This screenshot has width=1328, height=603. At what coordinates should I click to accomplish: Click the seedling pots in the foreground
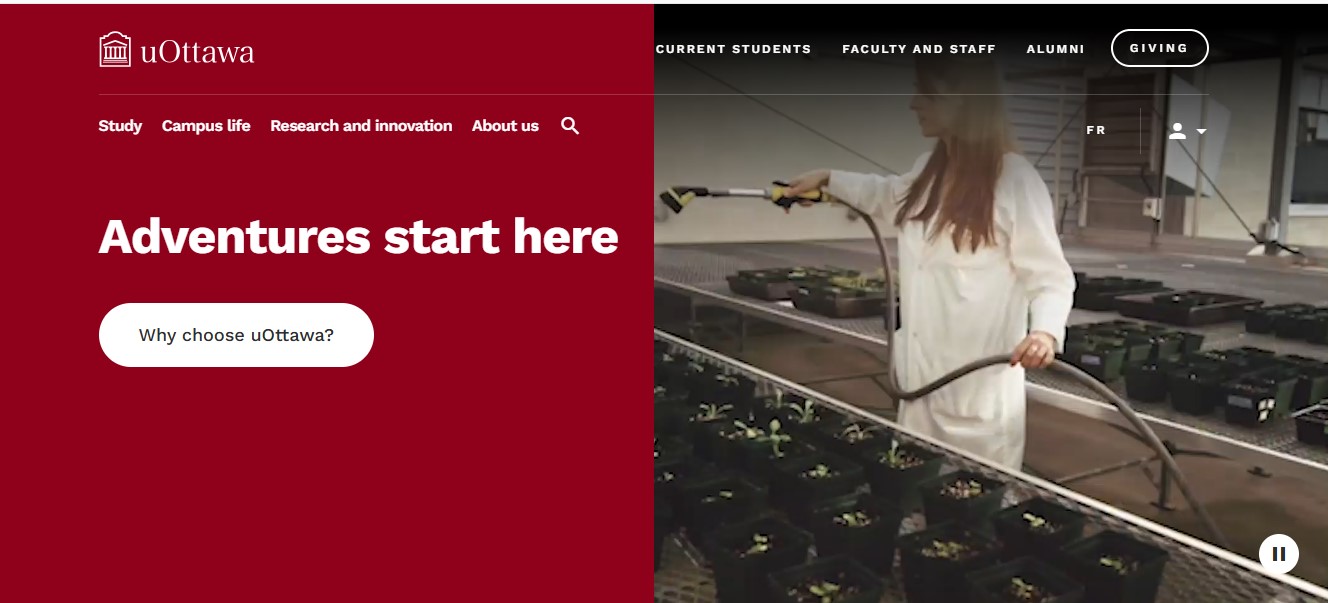tap(850, 510)
